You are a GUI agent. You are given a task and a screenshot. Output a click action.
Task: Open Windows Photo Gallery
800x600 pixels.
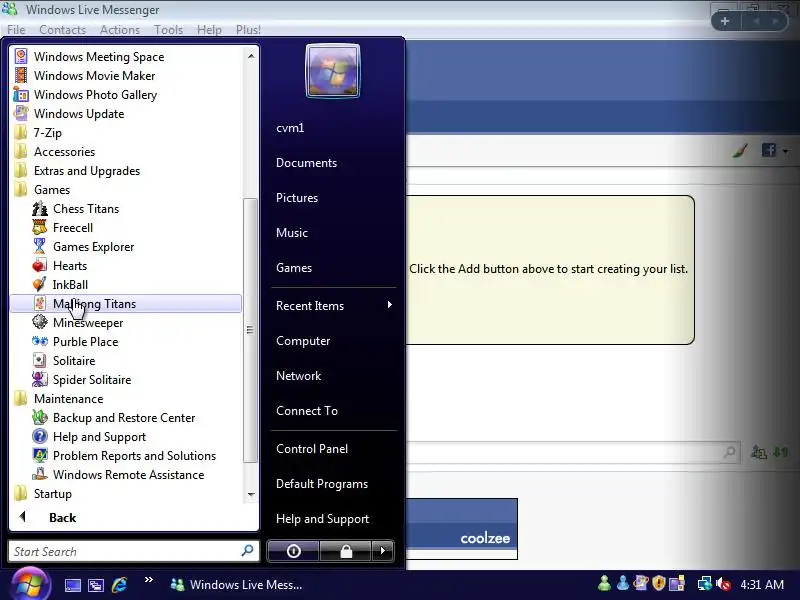pos(95,94)
